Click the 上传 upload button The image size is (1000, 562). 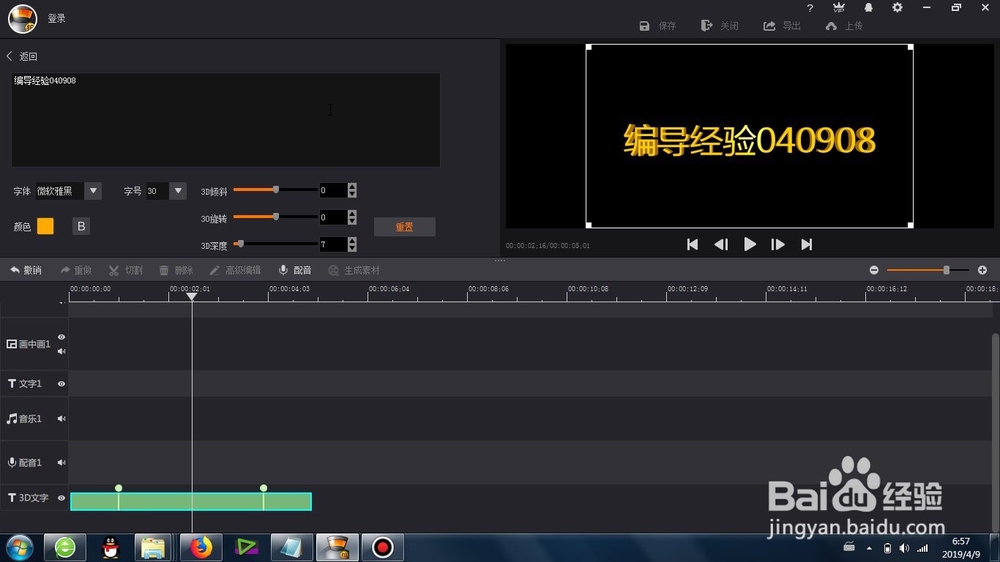coord(844,26)
